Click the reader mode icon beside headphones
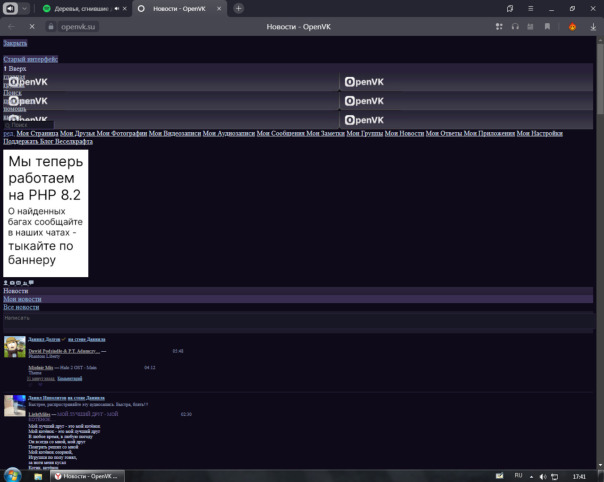The height and width of the screenshot is (482, 604). [x=530, y=27]
